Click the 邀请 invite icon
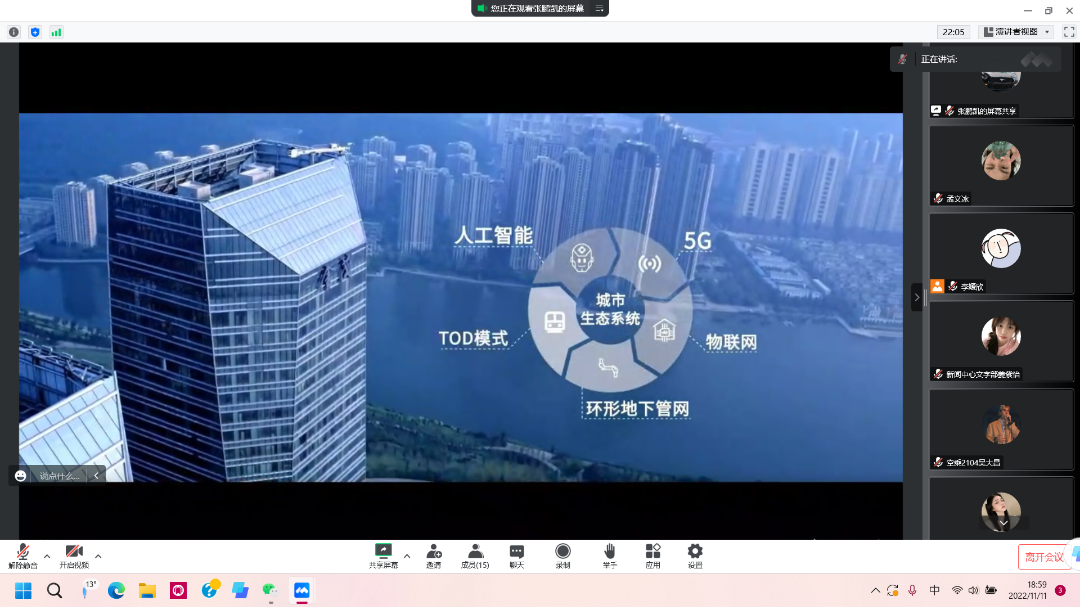Screen dimensions: 1080x607 point(434,555)
